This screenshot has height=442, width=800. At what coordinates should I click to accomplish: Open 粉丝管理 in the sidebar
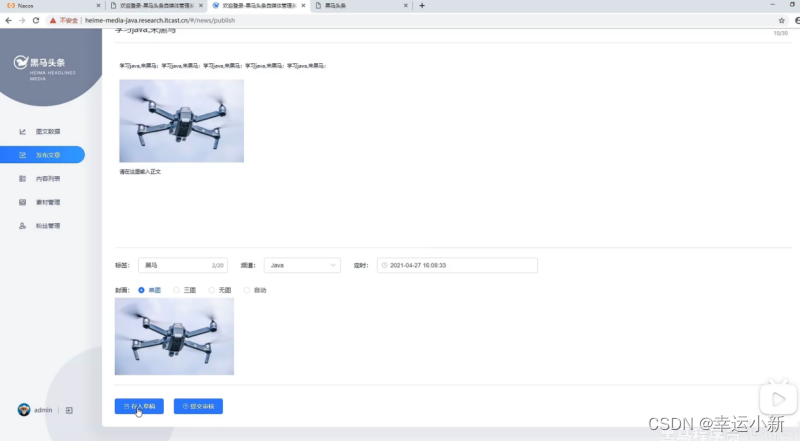[48, 226]
